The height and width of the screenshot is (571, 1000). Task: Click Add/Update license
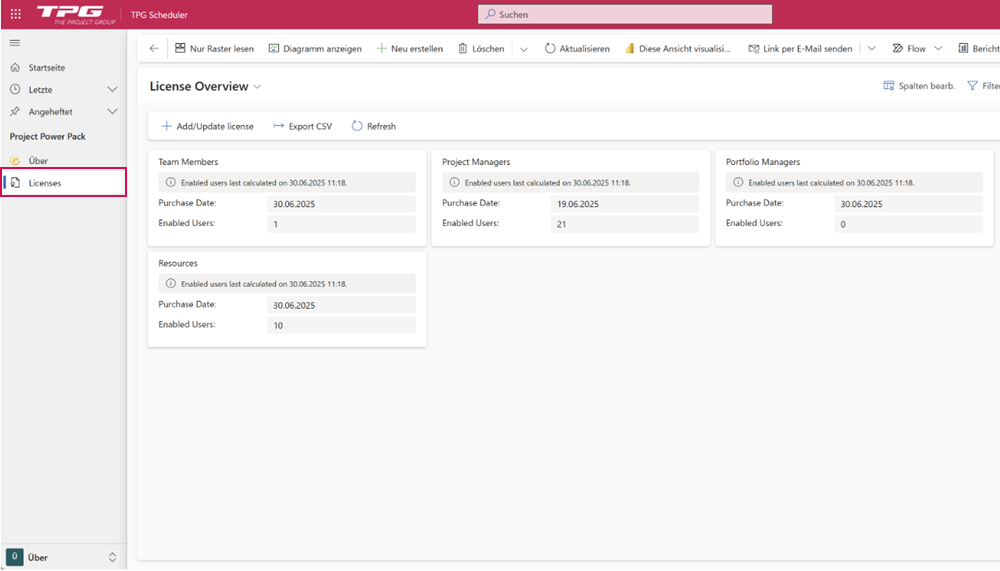[x=207, y=126]
